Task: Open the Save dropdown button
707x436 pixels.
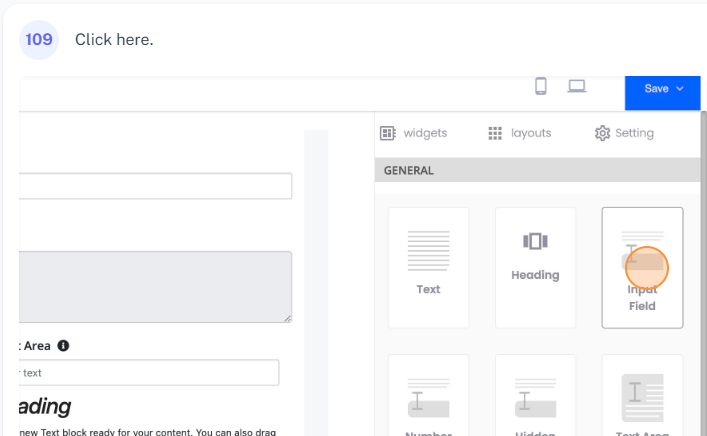Action: pos(664,89)
